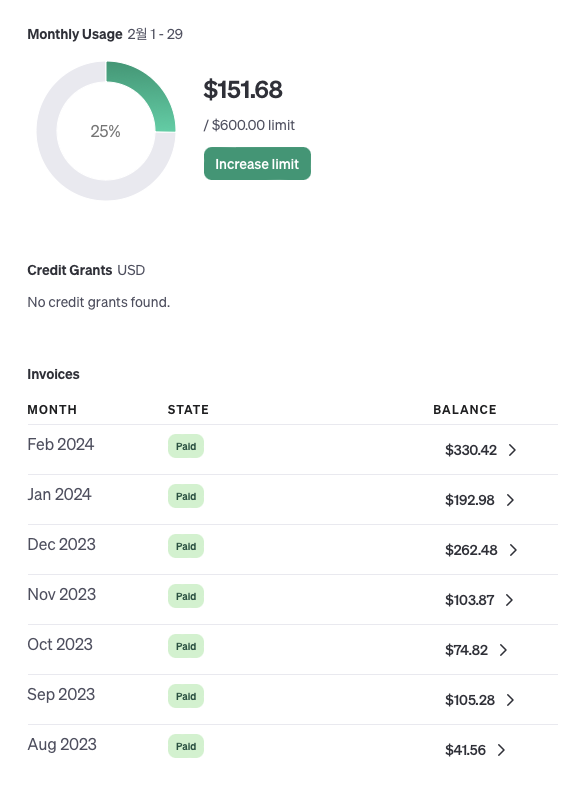Click the Paid tag on Dec 2023 row
Viewport: 580px width, 793px height.
coord(186,546)
